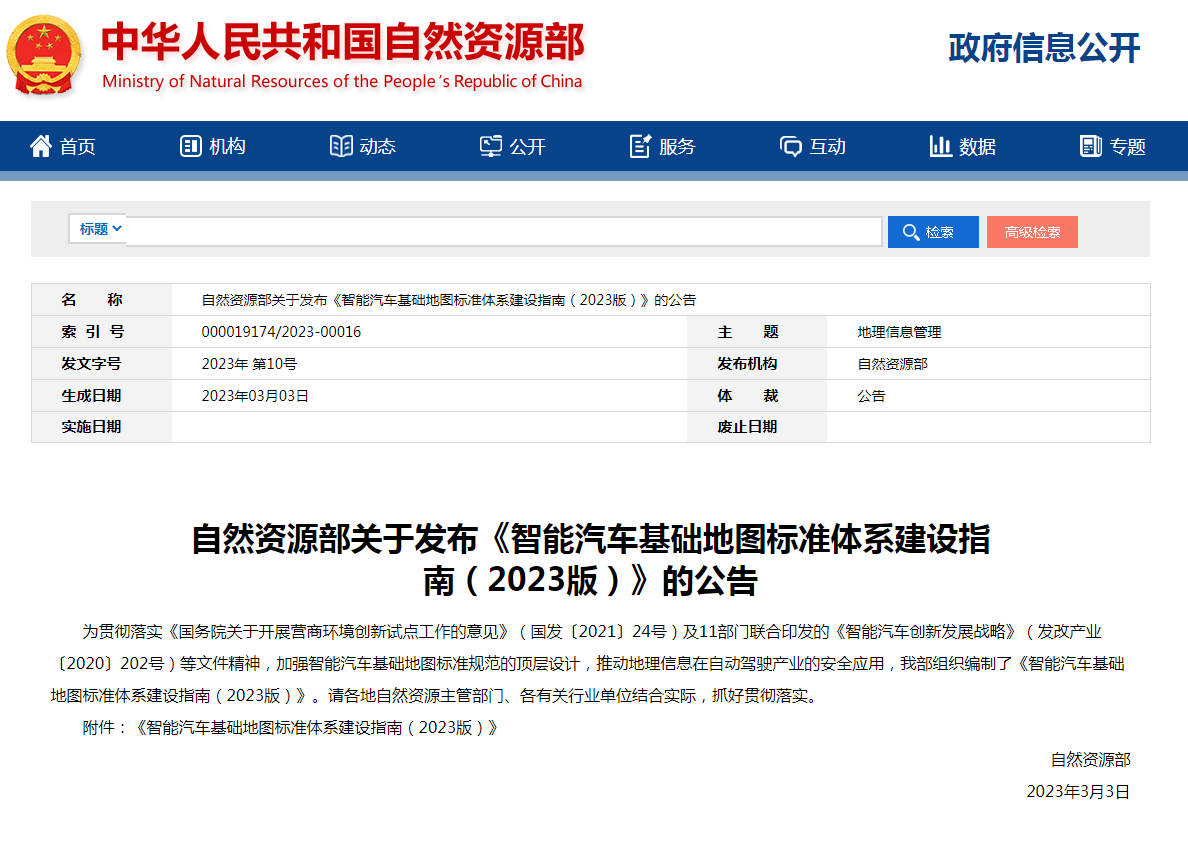Go to the 动态 section
This screenshot has height=845, width=1188.
pyautogui.click(x=363, y=146)
